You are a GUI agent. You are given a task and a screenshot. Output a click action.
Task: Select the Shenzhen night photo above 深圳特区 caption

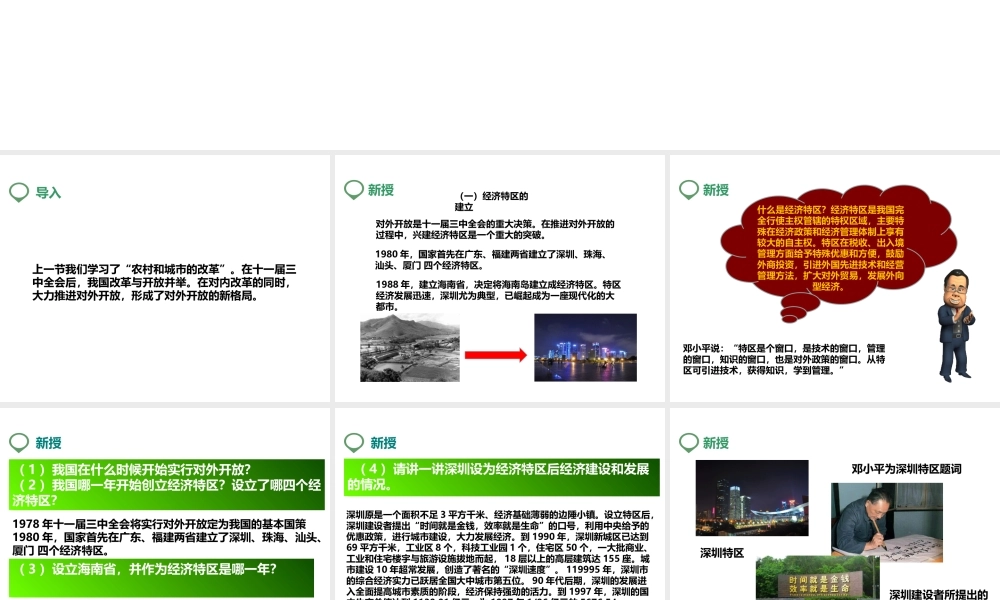click(752, 497)
